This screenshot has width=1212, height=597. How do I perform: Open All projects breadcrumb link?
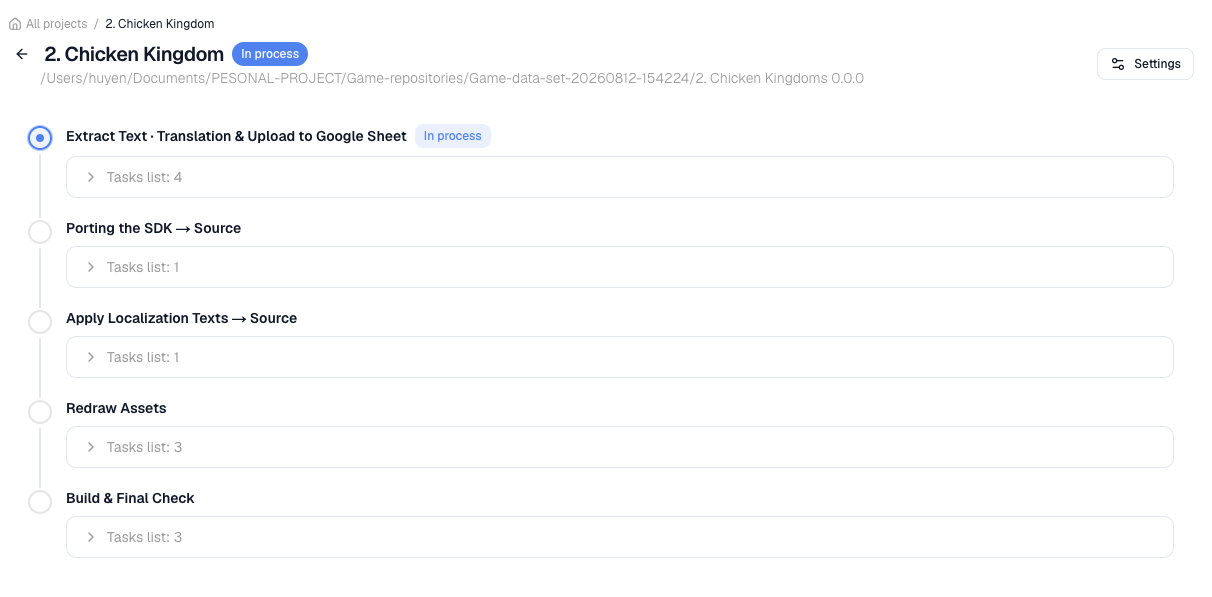pos(56,24)
